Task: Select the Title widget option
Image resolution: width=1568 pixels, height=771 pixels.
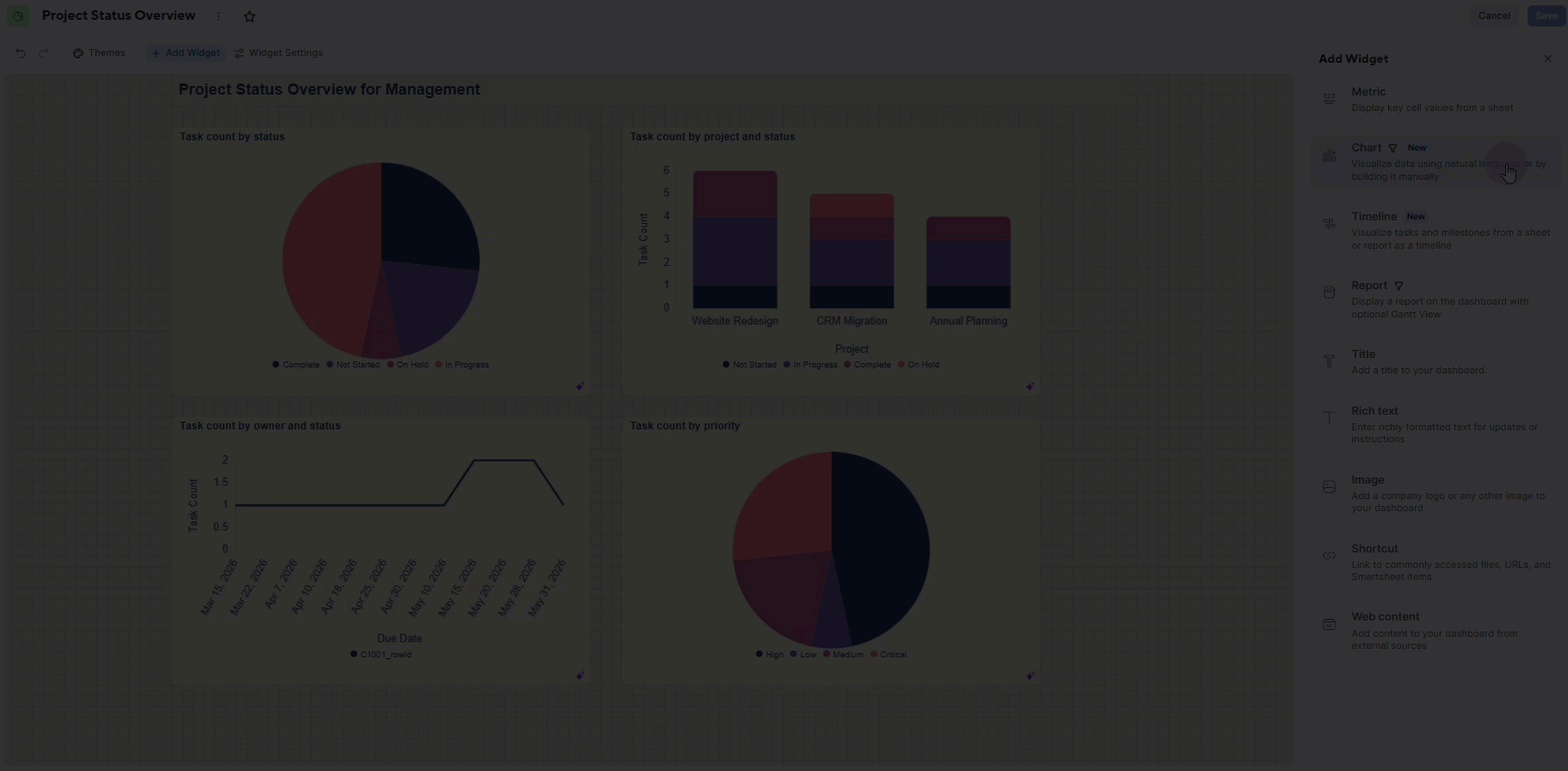Action: [1435, 361]
